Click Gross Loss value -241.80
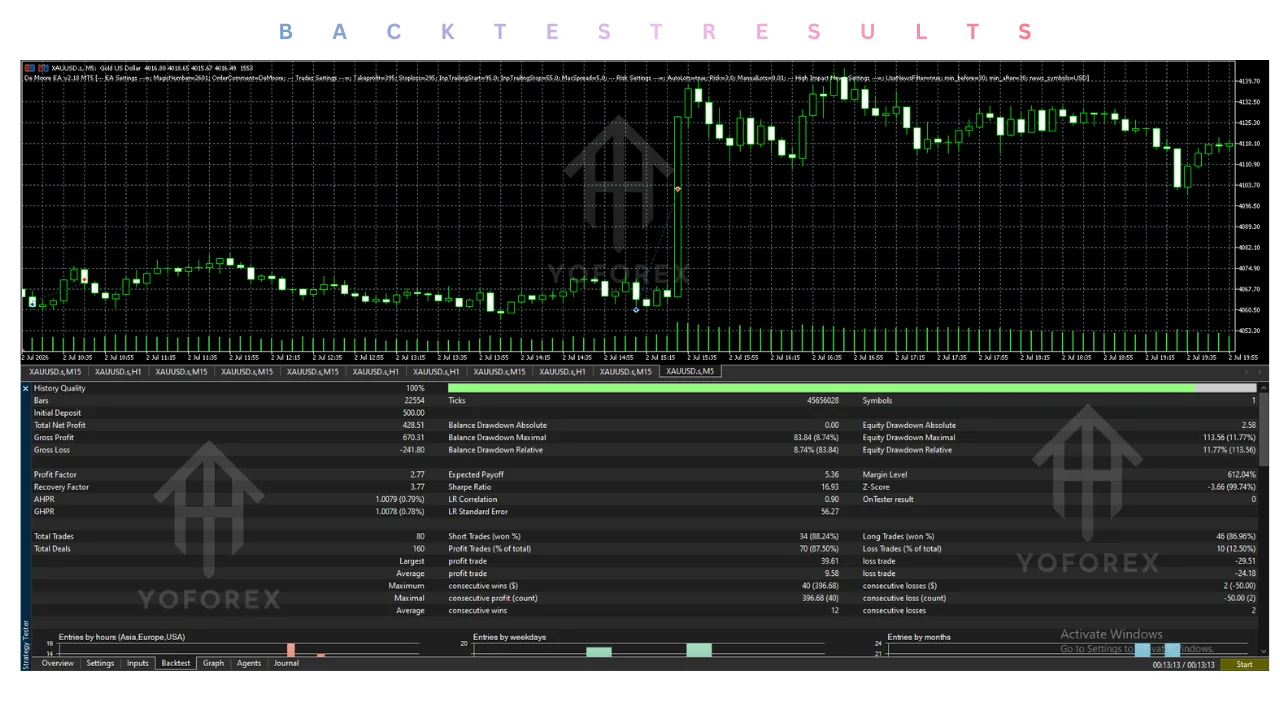 tap(412, 450)
